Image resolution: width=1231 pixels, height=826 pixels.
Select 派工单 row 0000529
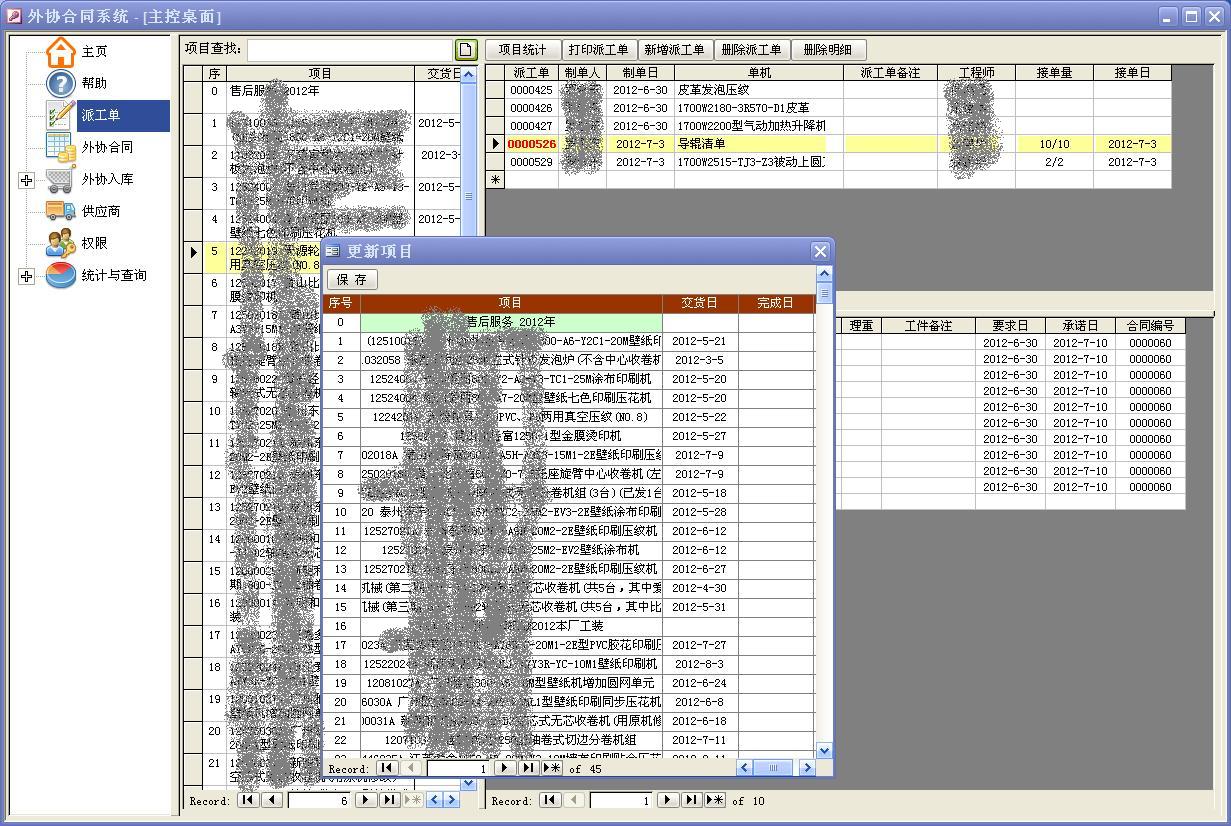click(530, 162)
